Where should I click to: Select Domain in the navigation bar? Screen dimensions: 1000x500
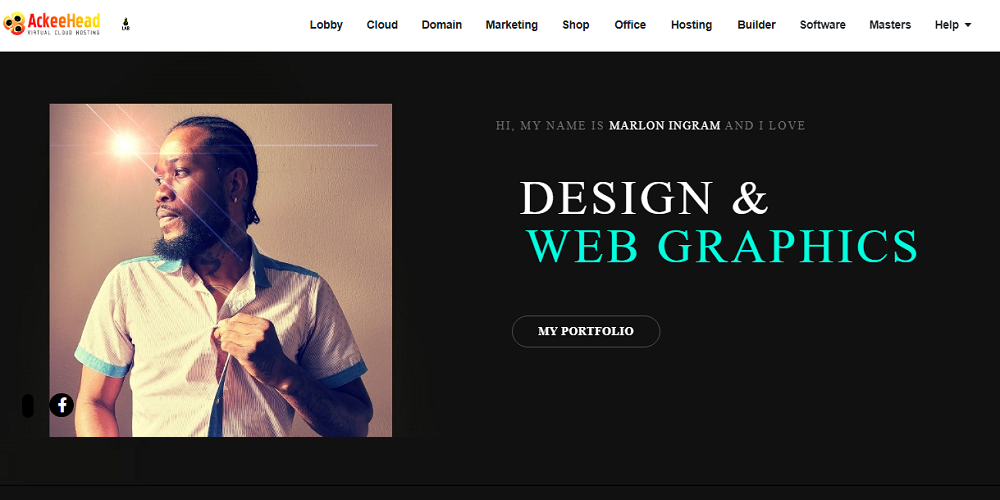coord(441,25)
